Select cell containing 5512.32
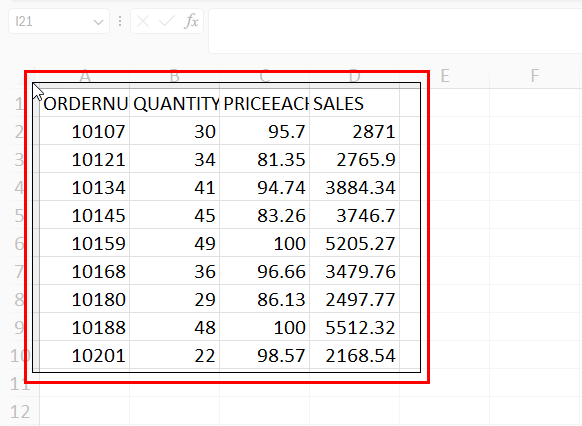This screenshot has height=426, width=582. click(x=354, y=327)
